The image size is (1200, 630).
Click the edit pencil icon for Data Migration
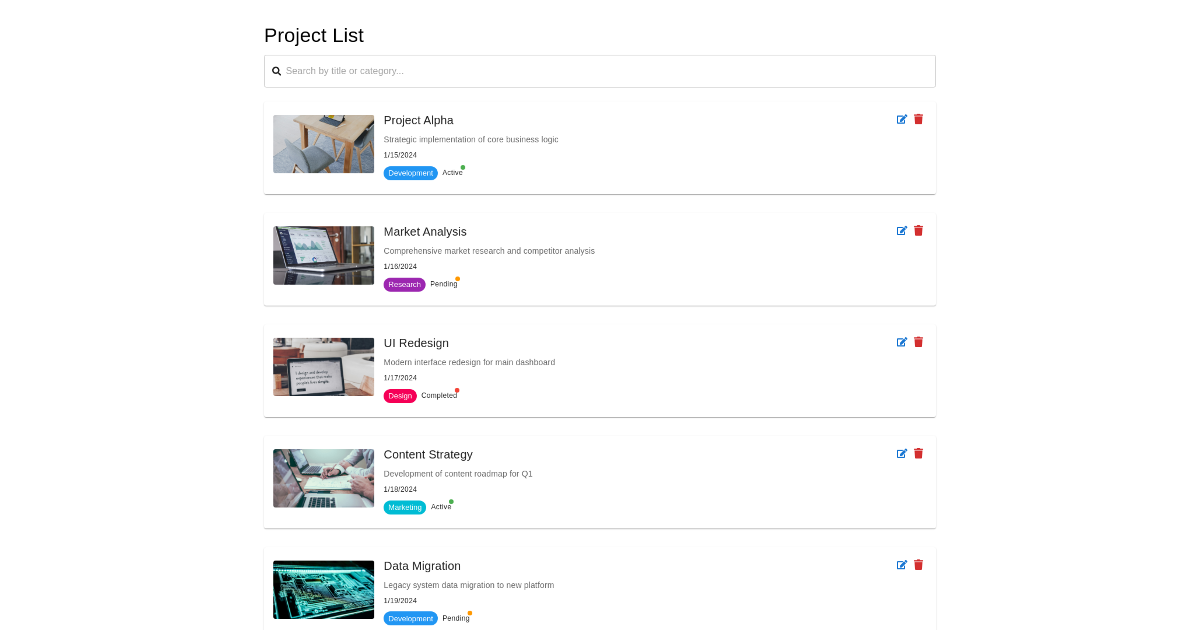(x=901, y=565)
